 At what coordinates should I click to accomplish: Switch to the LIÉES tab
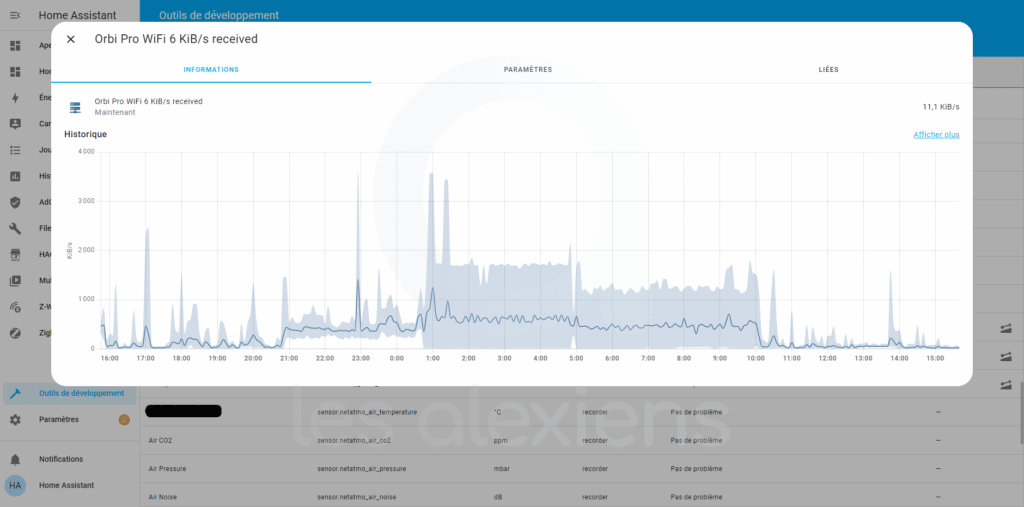(828, 69)
